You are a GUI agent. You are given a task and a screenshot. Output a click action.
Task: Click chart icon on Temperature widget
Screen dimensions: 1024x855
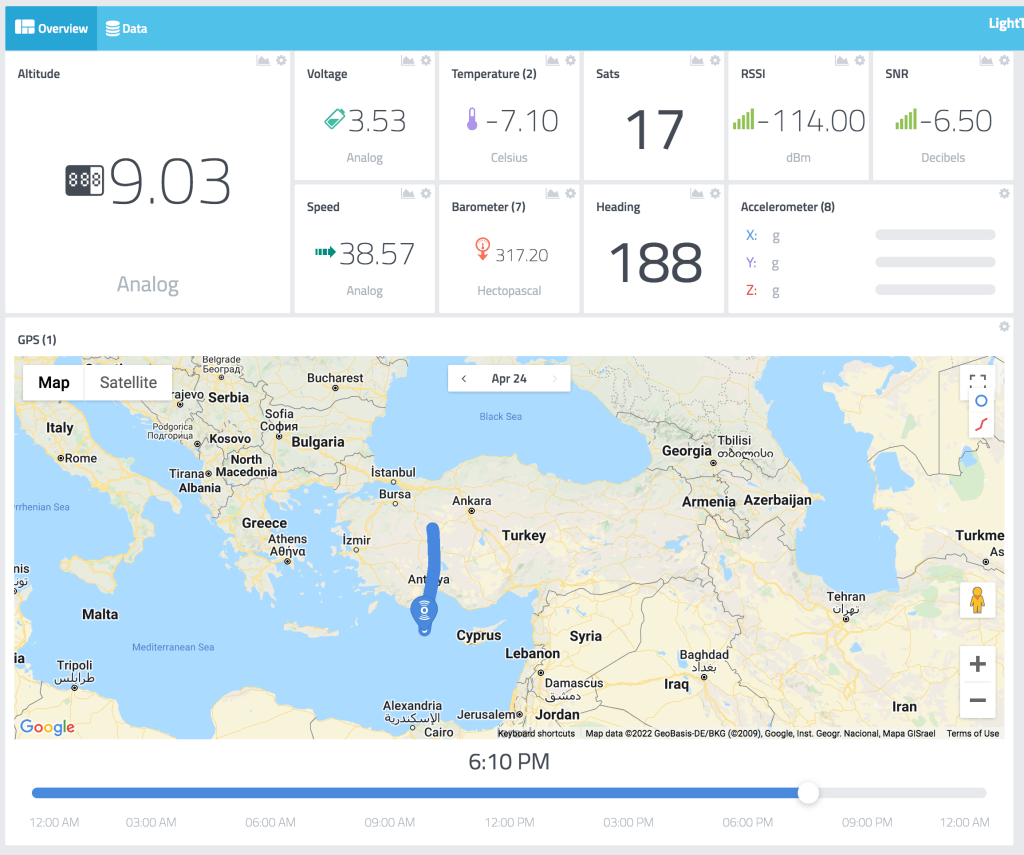pos(552,61)
